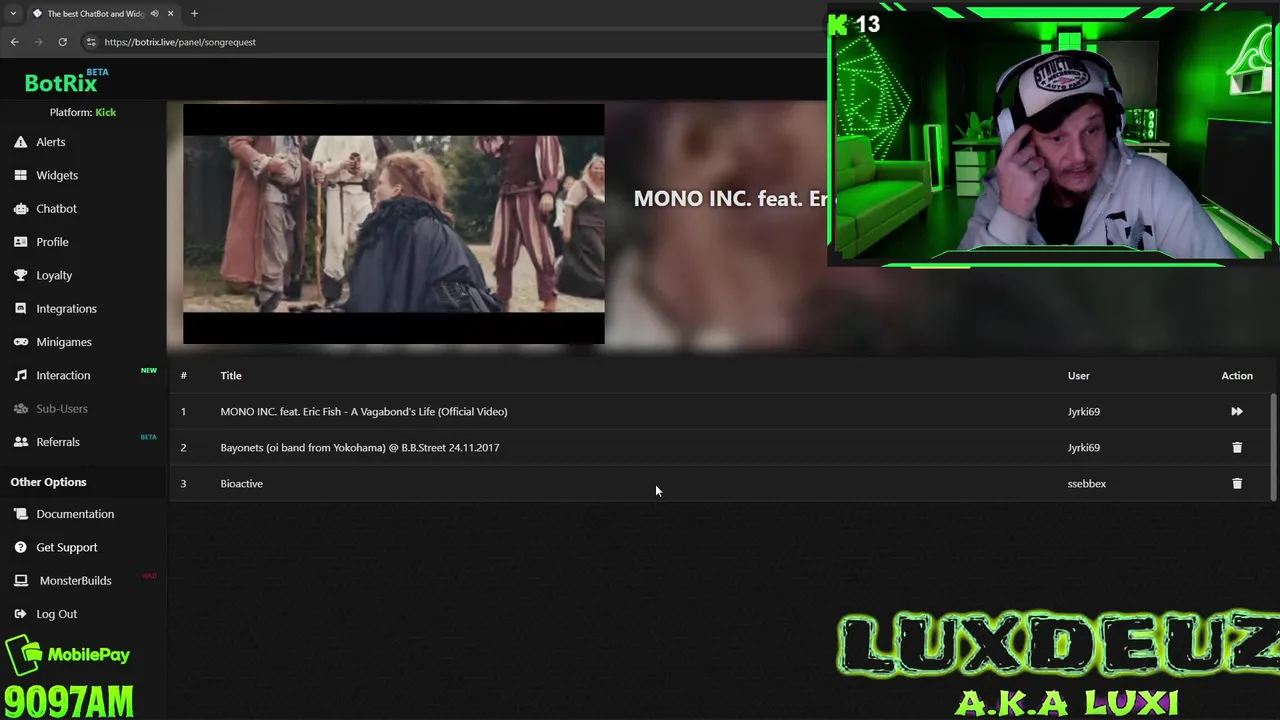Open the Minigames section
This screenshot has width=1280, height=720.
pos(64,342)
